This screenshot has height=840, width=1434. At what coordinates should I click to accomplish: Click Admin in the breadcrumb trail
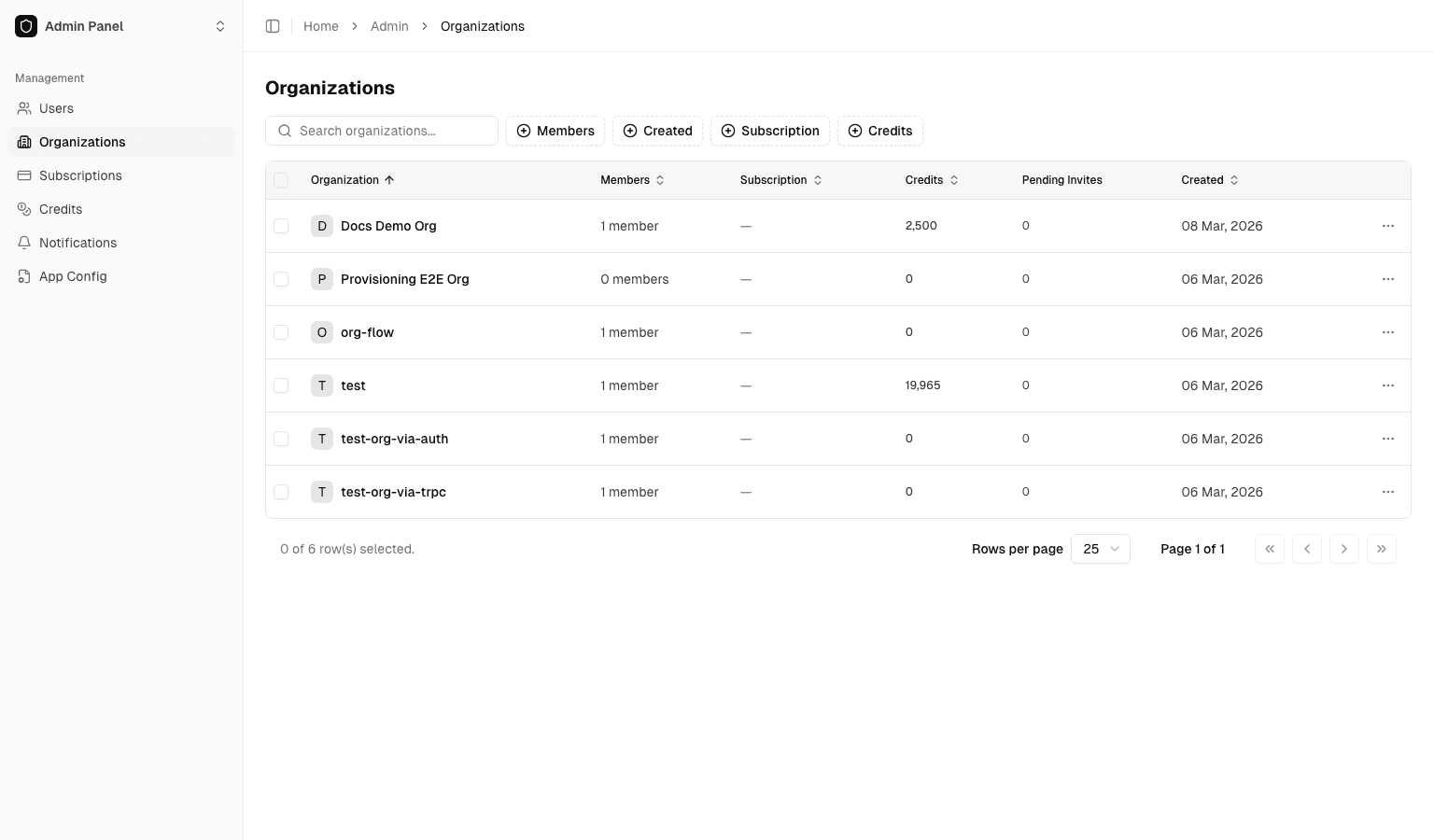pos(389,26)
